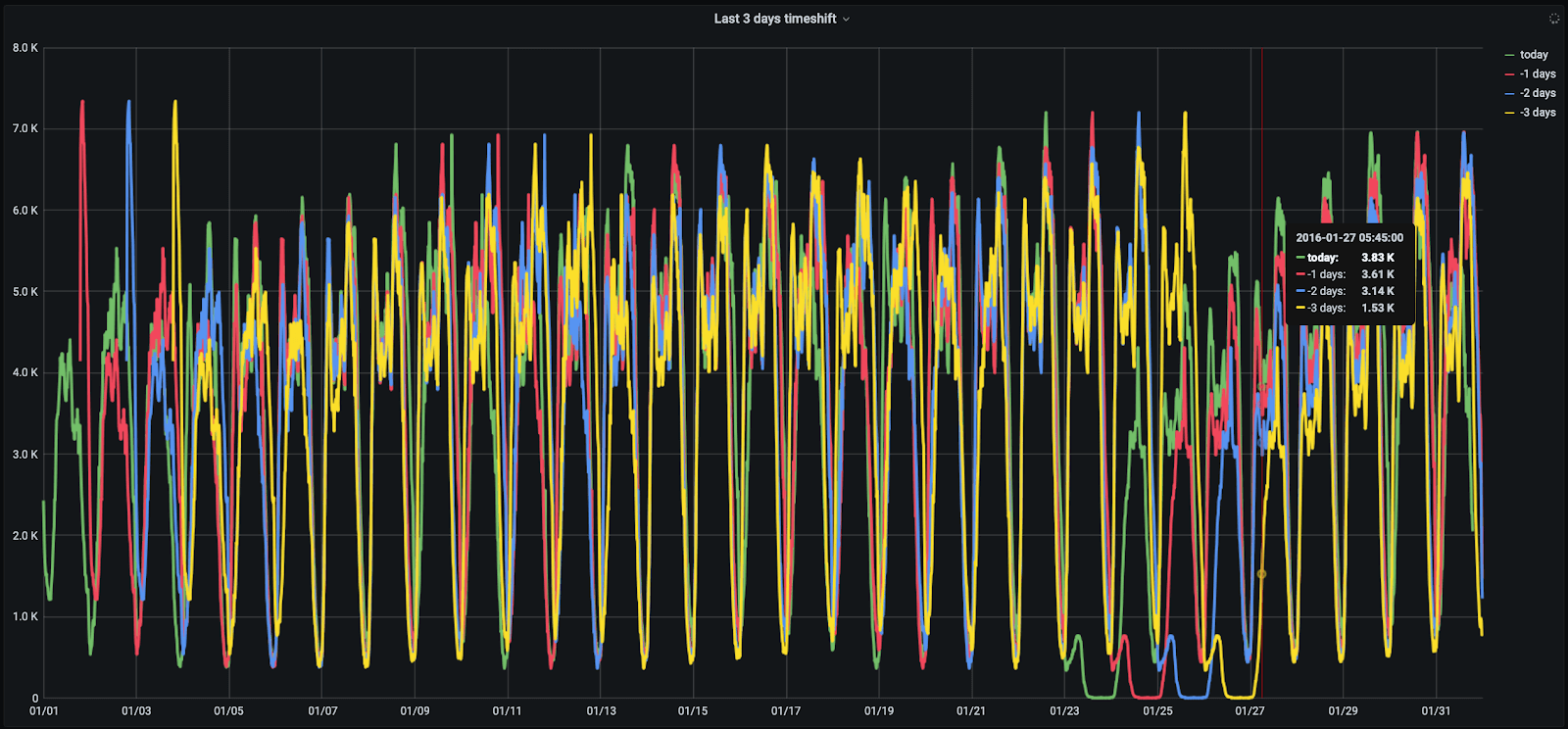The height and width of the screenshot is (729, 1568).
Task: Click the red line icon beside -1 days
Action: pos(1509,74)
